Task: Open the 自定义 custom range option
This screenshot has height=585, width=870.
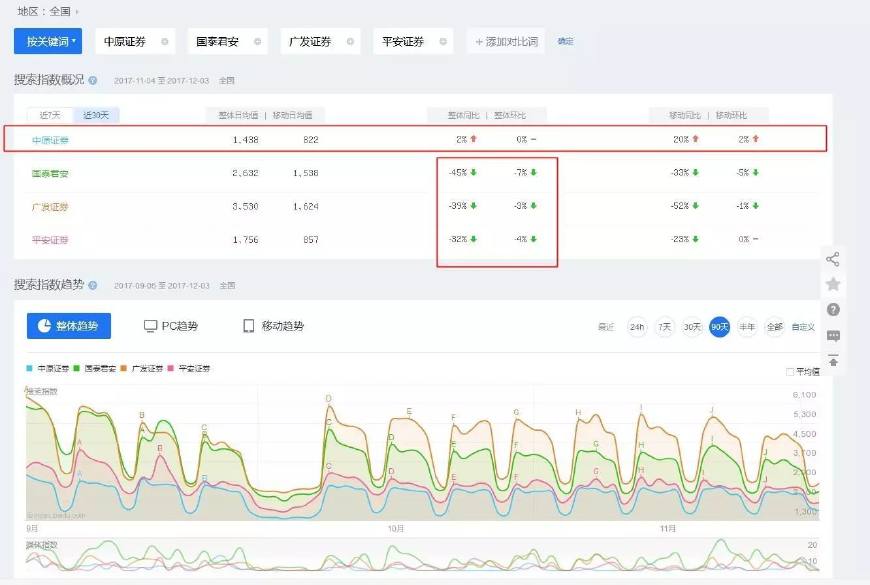Action: coord(803,327)
